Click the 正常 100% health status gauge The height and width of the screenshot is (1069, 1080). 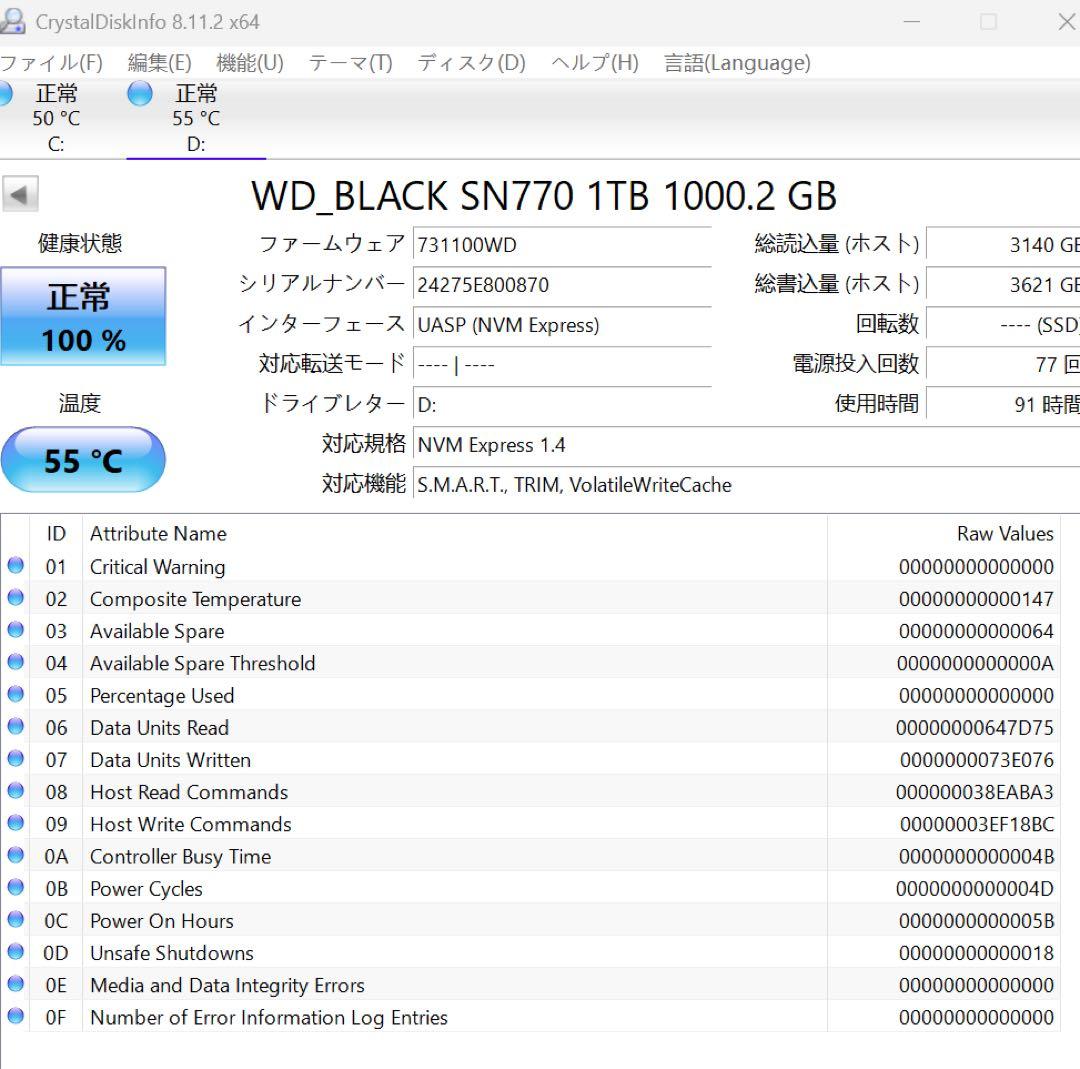(84, 317)
